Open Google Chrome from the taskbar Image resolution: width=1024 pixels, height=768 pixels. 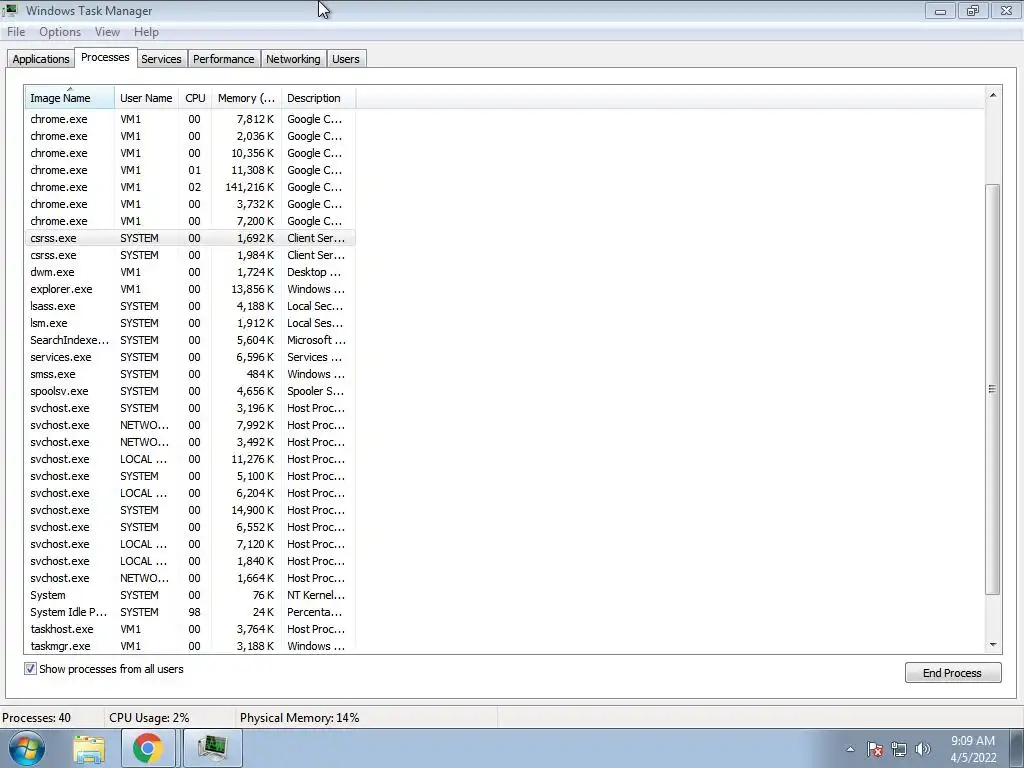tap(148, 749)
